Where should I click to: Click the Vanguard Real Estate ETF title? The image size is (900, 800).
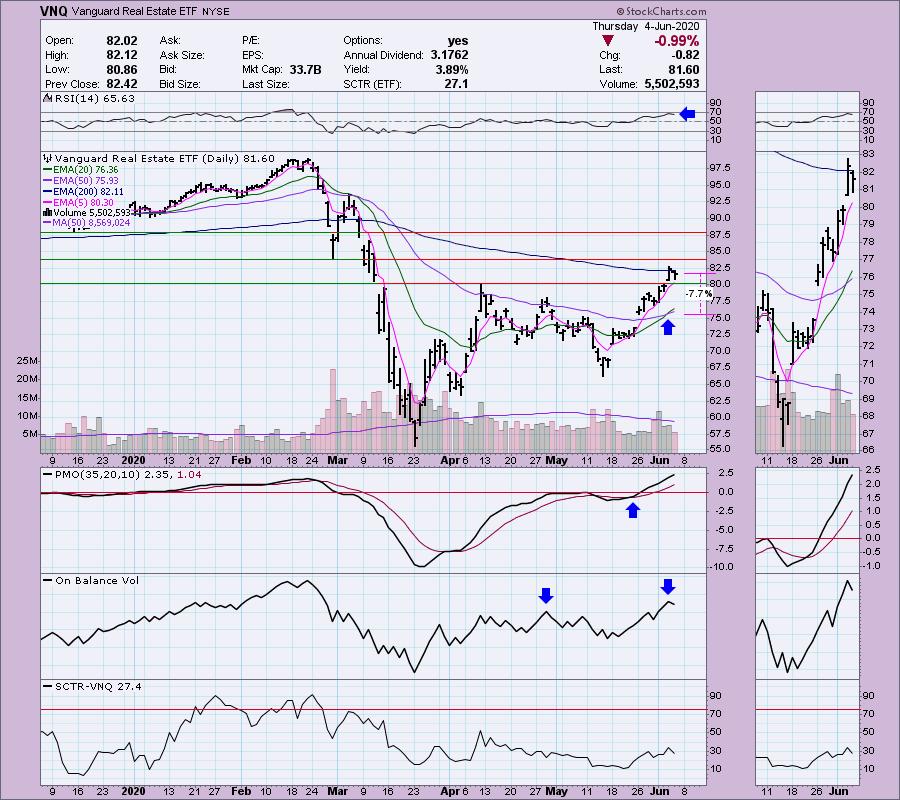[x=135, y=11]
